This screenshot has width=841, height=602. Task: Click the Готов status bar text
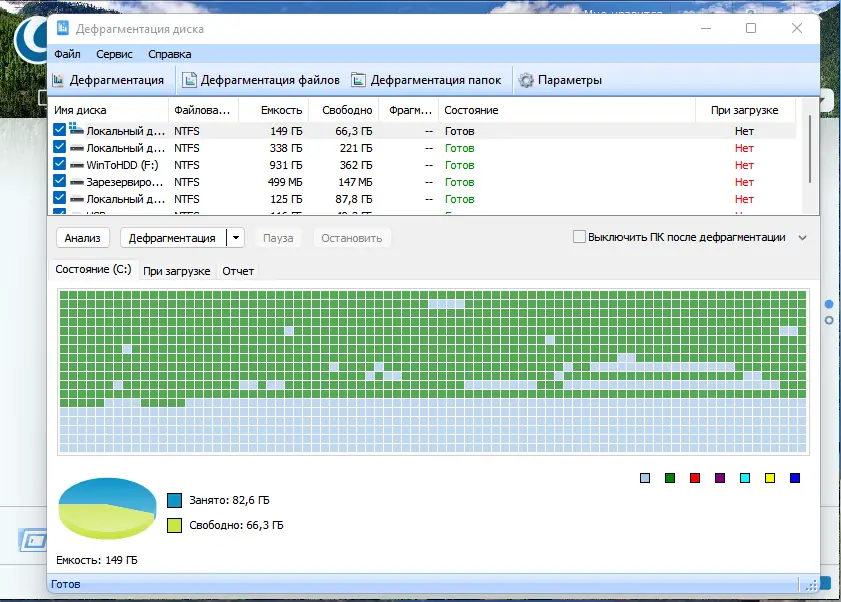pyautogui.click(x=65, y=584)
